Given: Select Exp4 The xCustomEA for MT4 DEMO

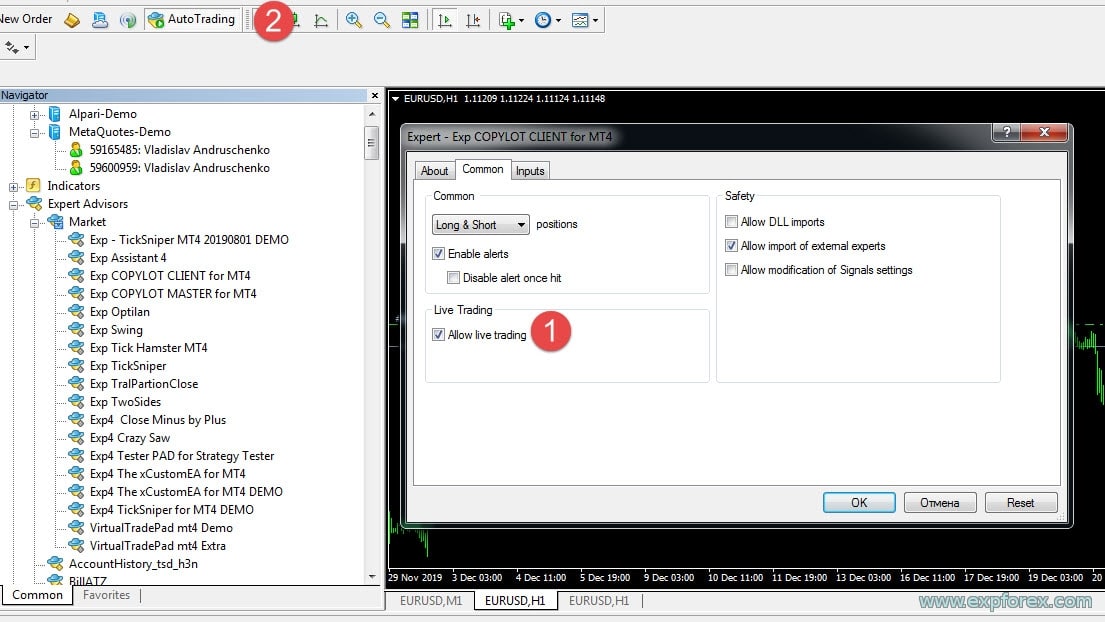Looking at the screenshot, I should [186, 492].
